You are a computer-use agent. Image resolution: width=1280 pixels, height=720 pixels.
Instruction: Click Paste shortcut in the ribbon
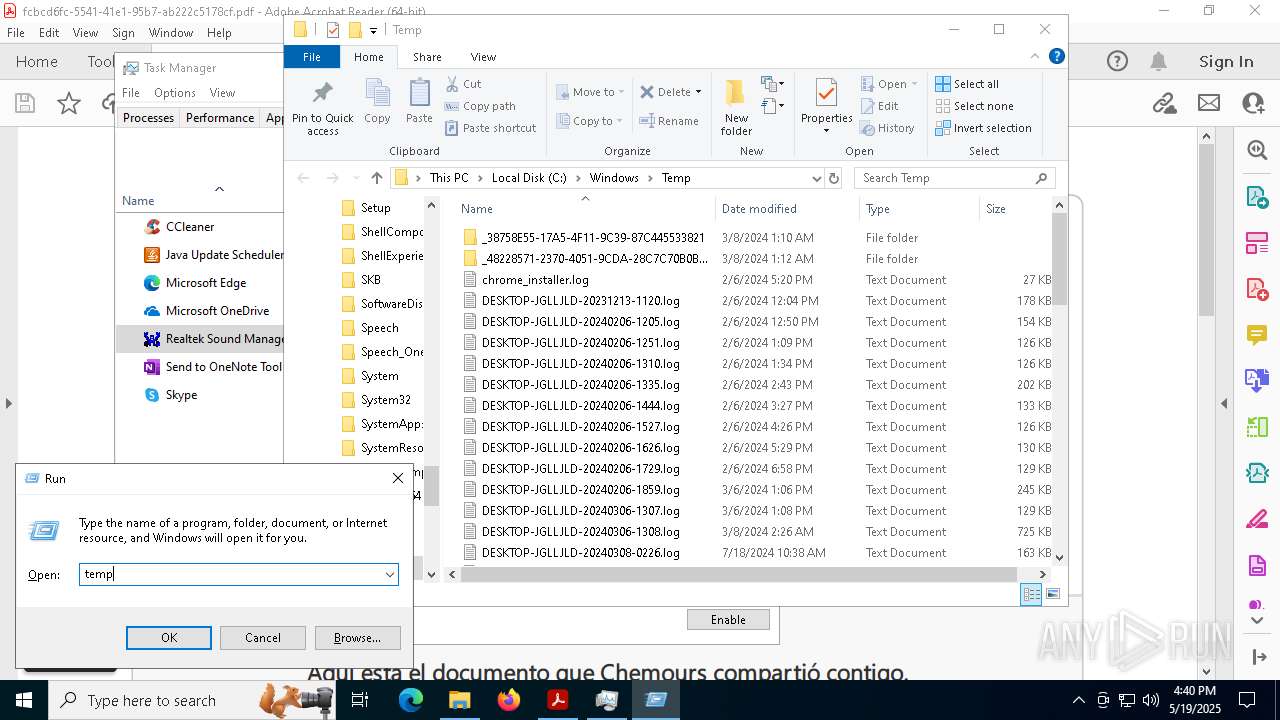tap(490, 128)
